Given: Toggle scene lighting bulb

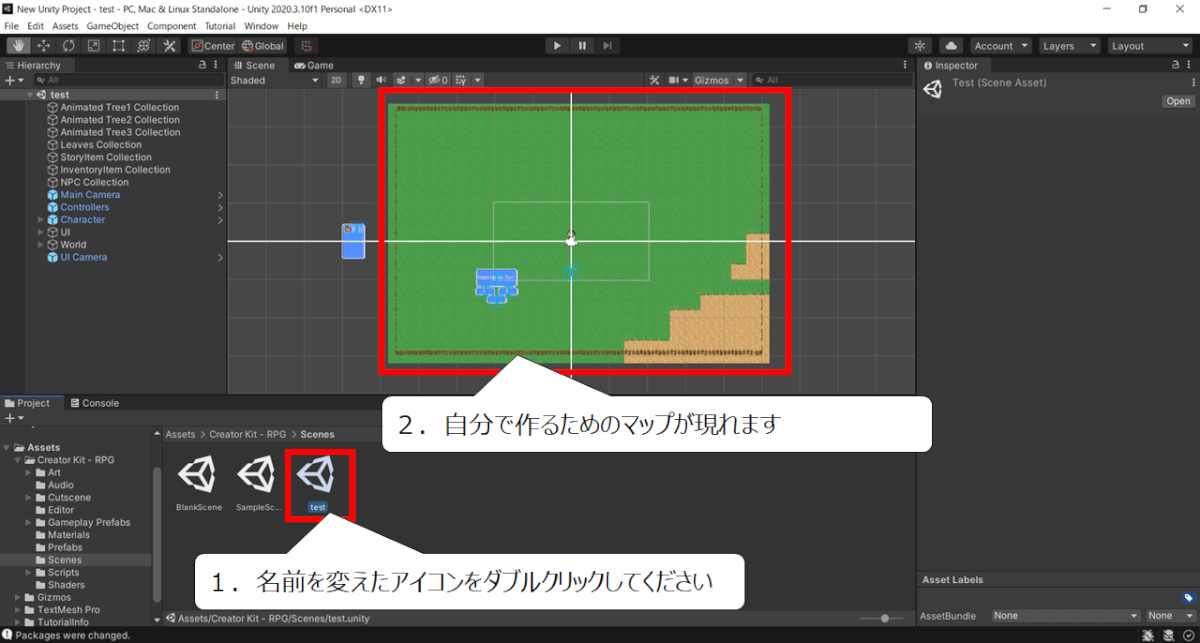Looking at the screenshot, I should (x=362, y=80).
